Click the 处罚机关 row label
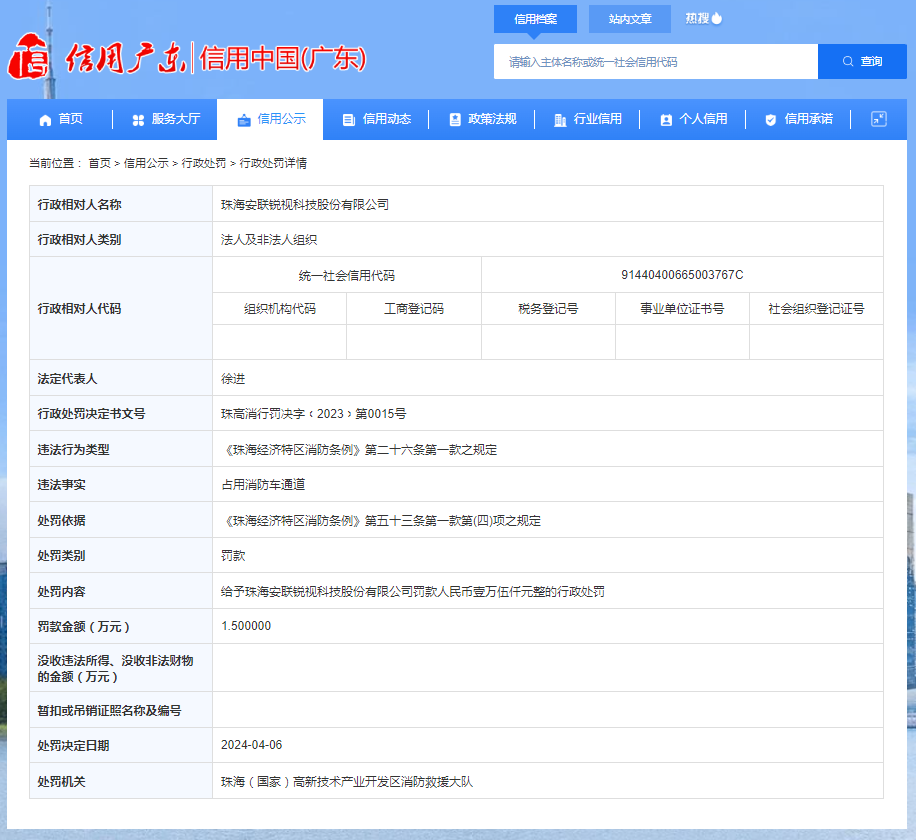Viewport: 916px width, 840px height. pos(61,781)
